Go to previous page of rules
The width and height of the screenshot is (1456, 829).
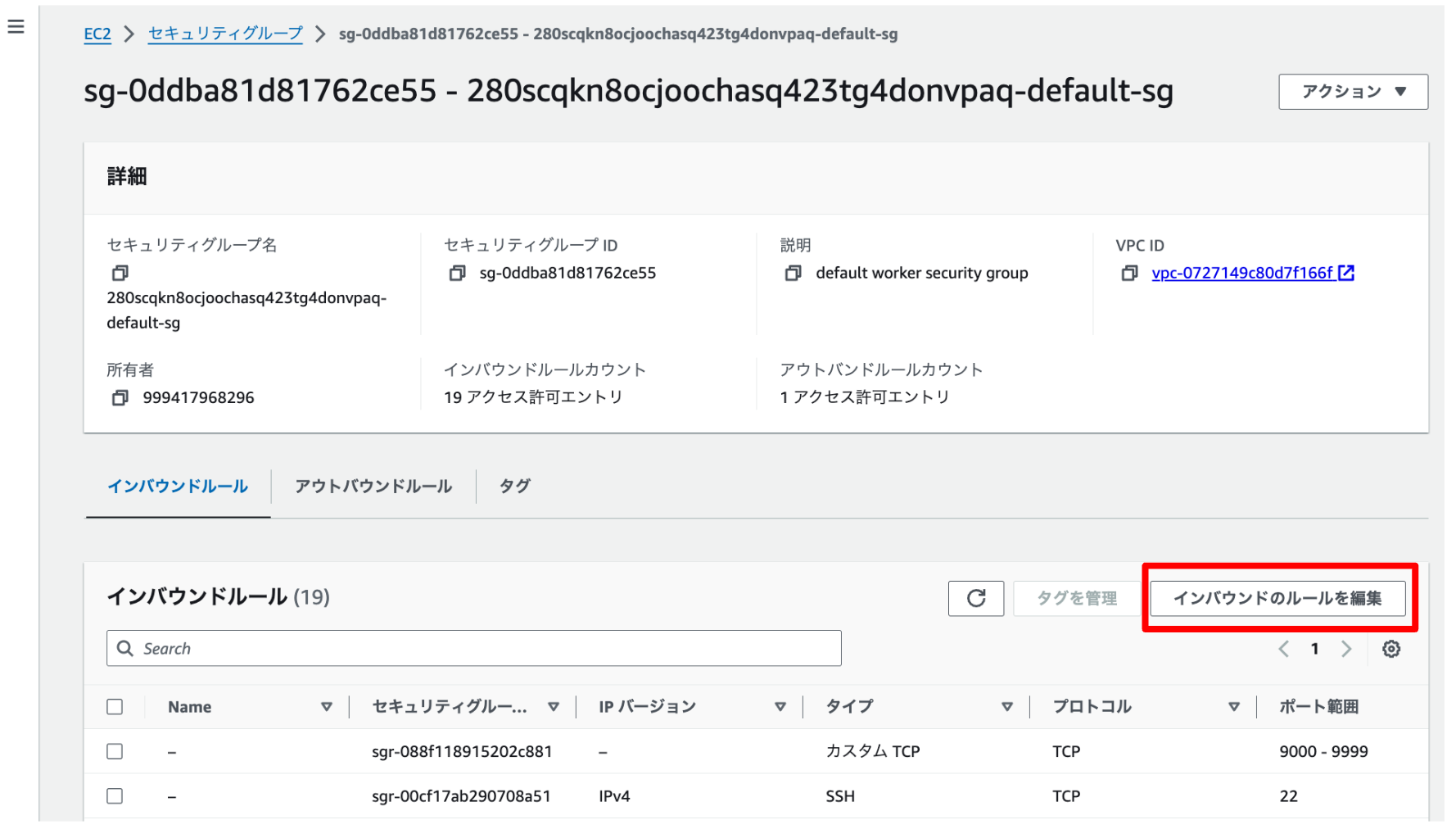[1283, 649]
